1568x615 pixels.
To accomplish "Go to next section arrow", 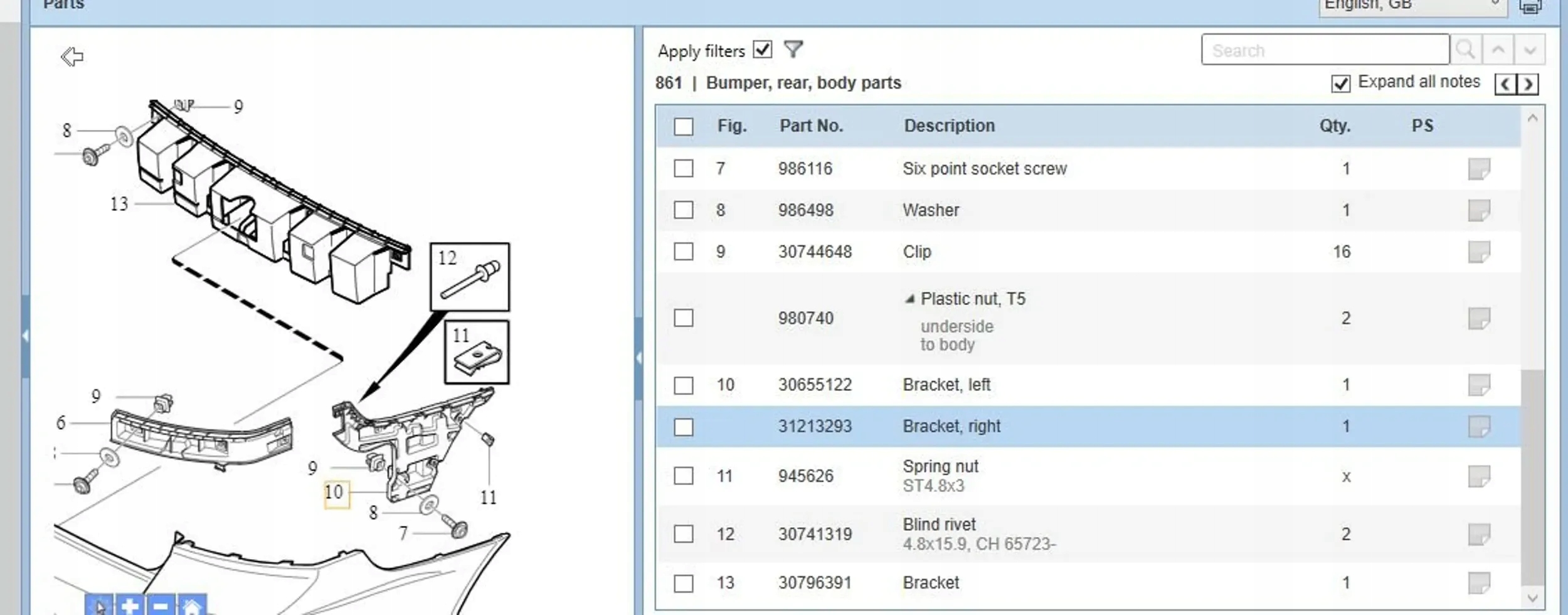I will [1528, 83].
